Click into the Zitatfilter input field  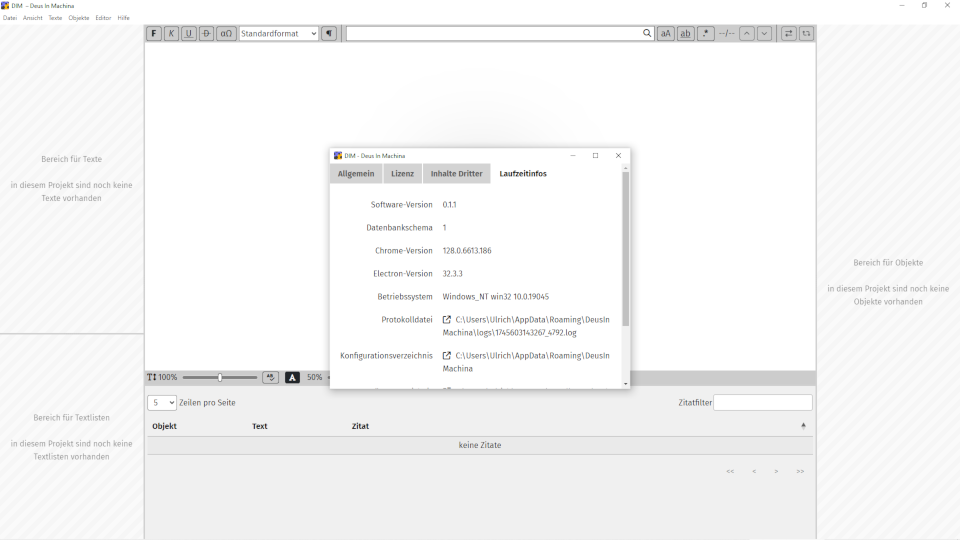point(762,402)
